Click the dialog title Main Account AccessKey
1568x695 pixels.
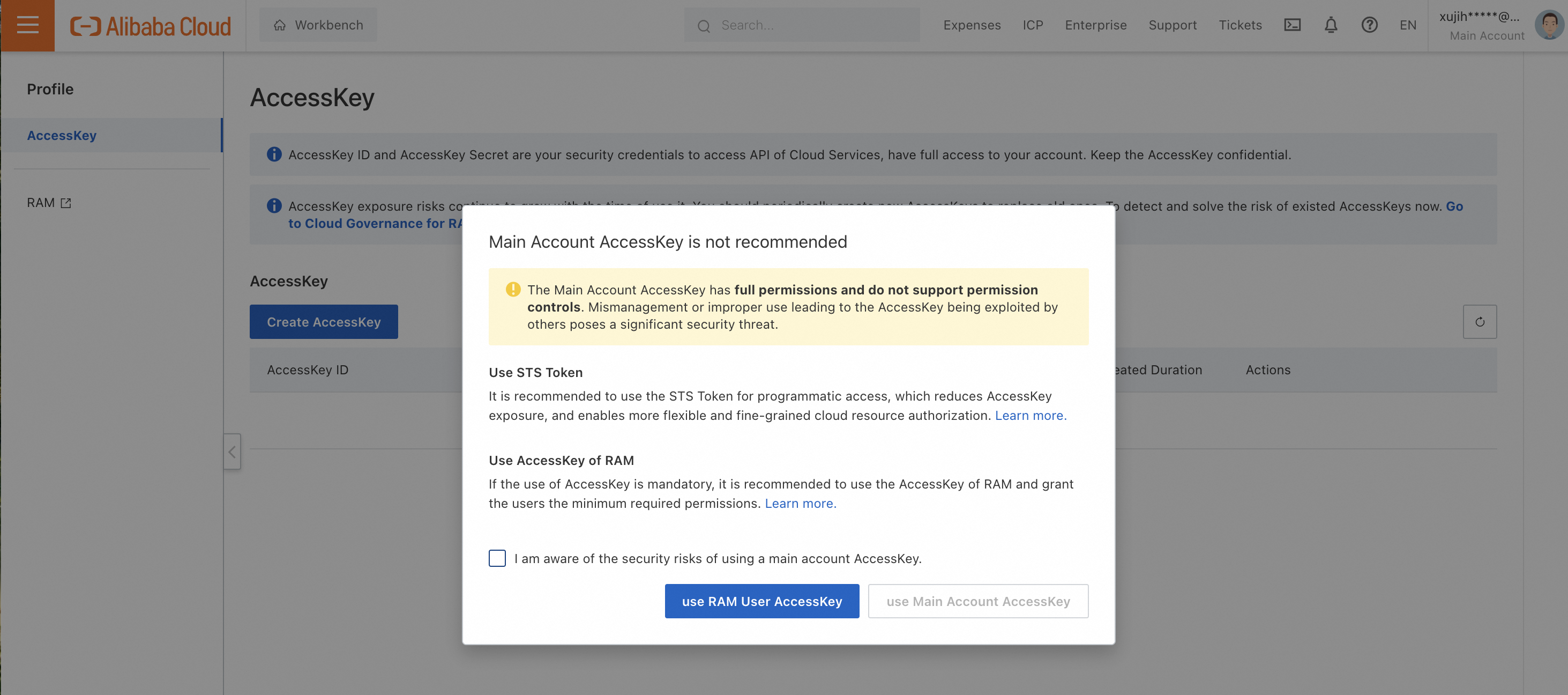667,242
